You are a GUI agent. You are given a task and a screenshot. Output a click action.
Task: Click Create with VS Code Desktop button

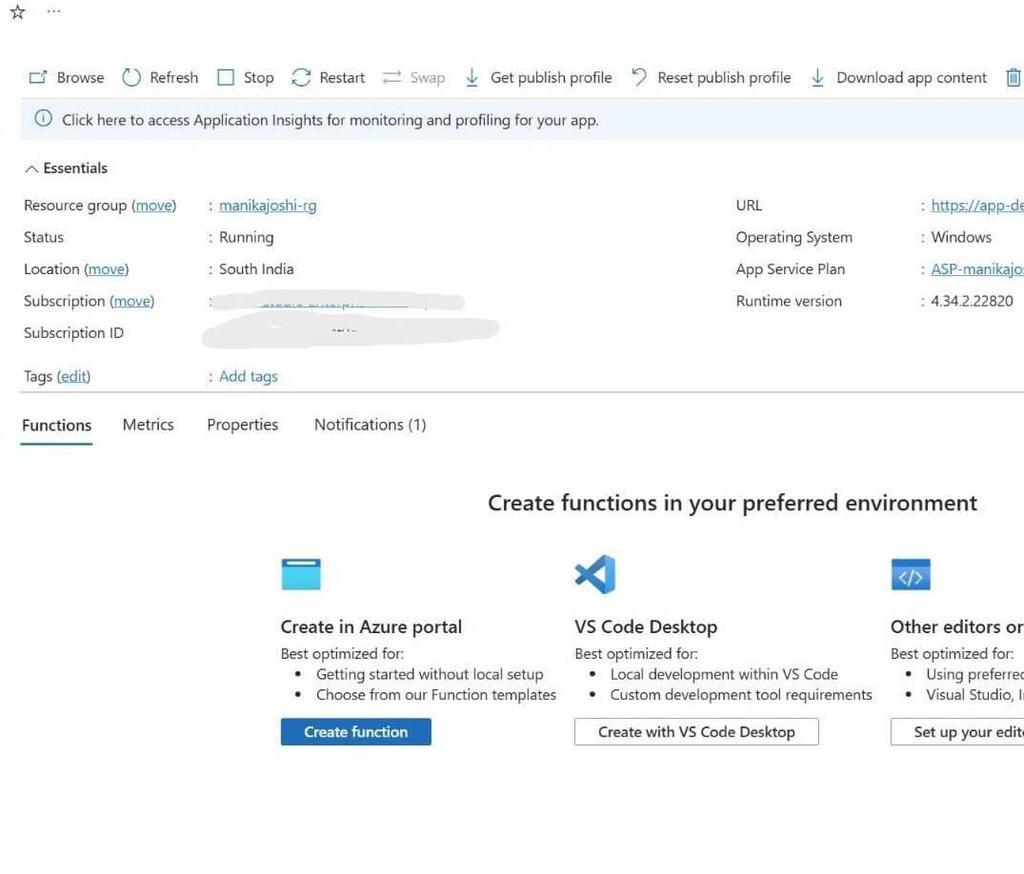tap(696, 732)
